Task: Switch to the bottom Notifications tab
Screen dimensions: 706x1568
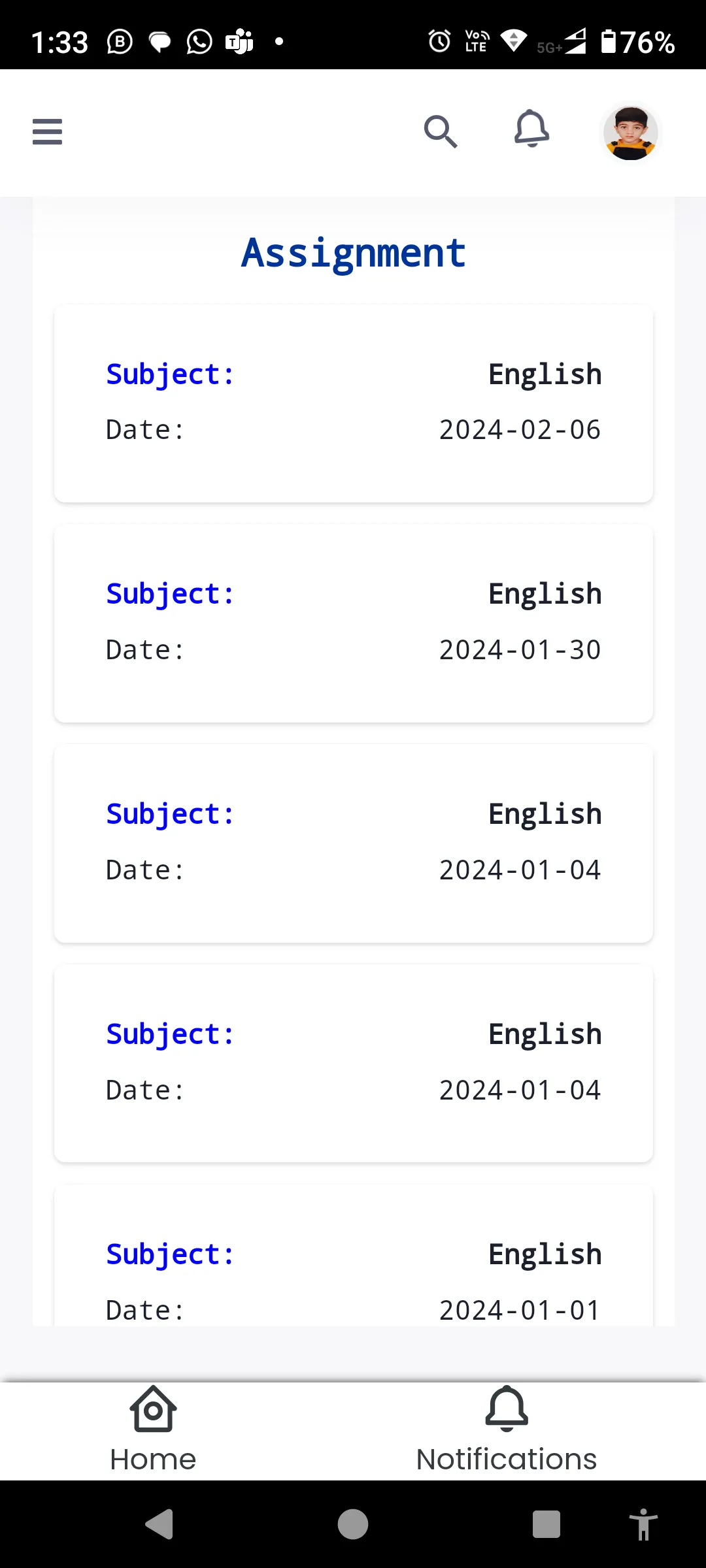Action: pos(507,1429)
